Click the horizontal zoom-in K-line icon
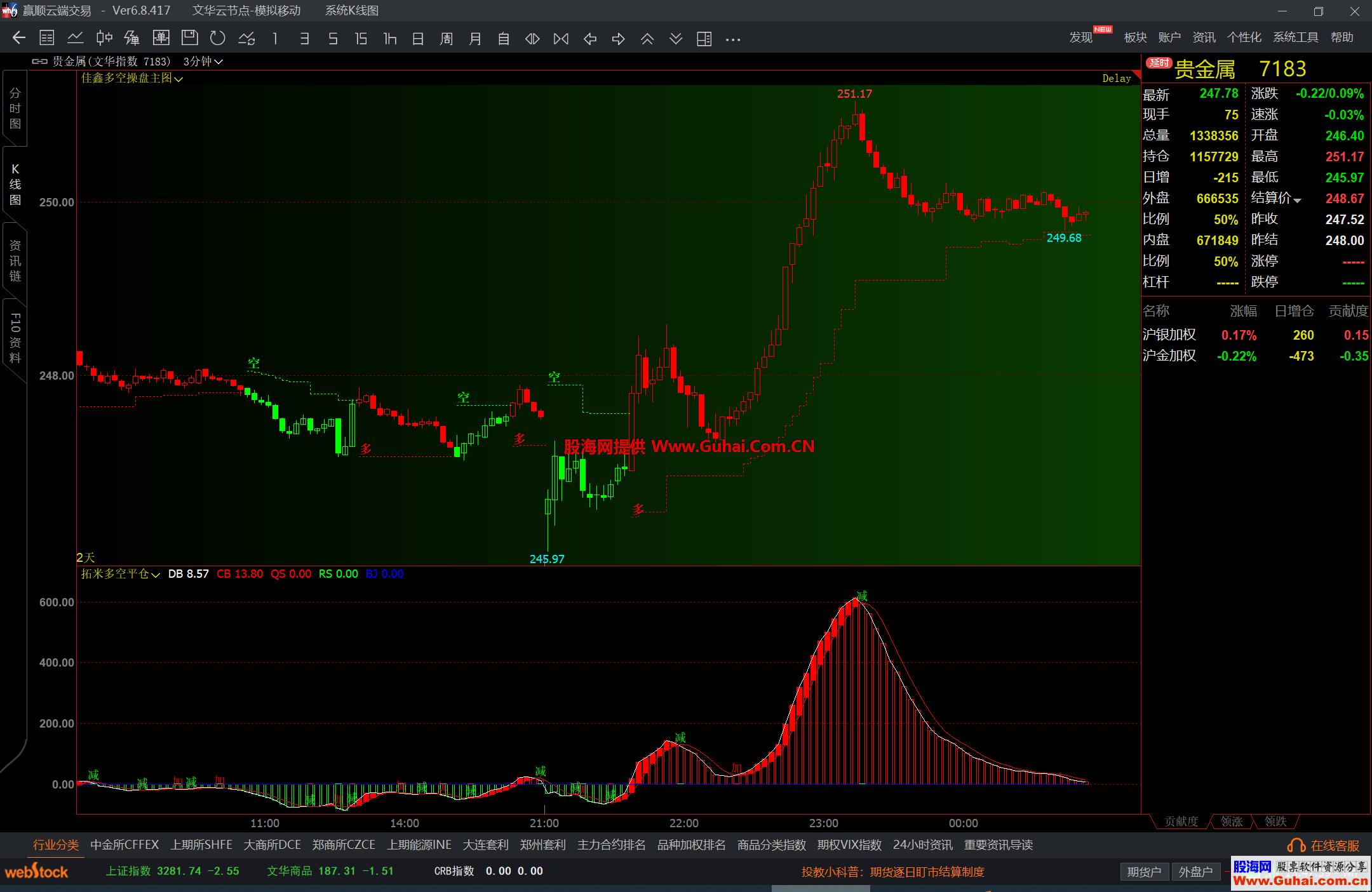 pos(532,39)
